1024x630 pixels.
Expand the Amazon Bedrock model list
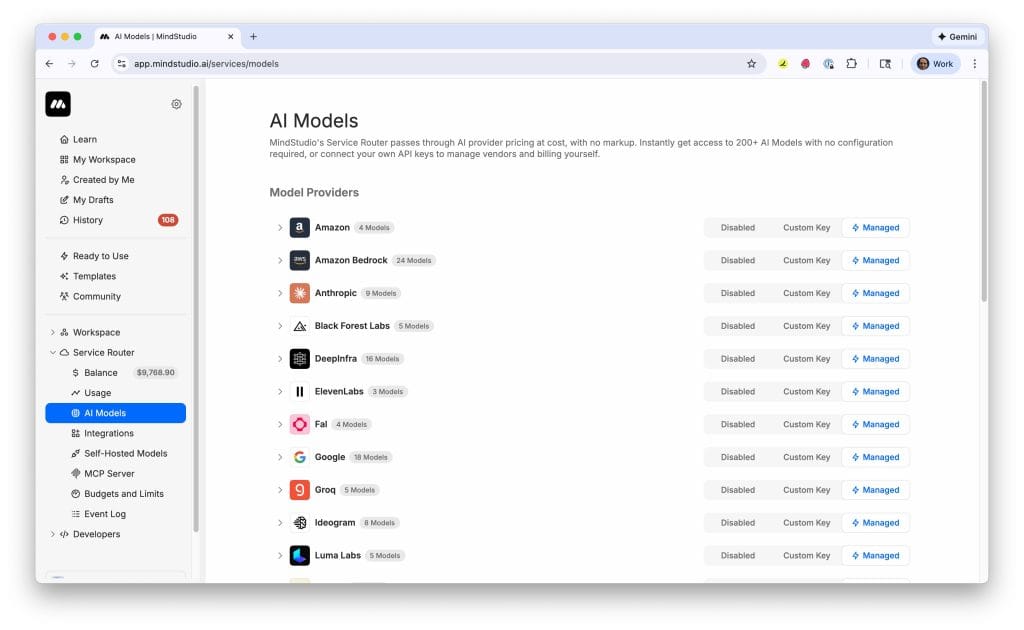(x=280, y=260)
